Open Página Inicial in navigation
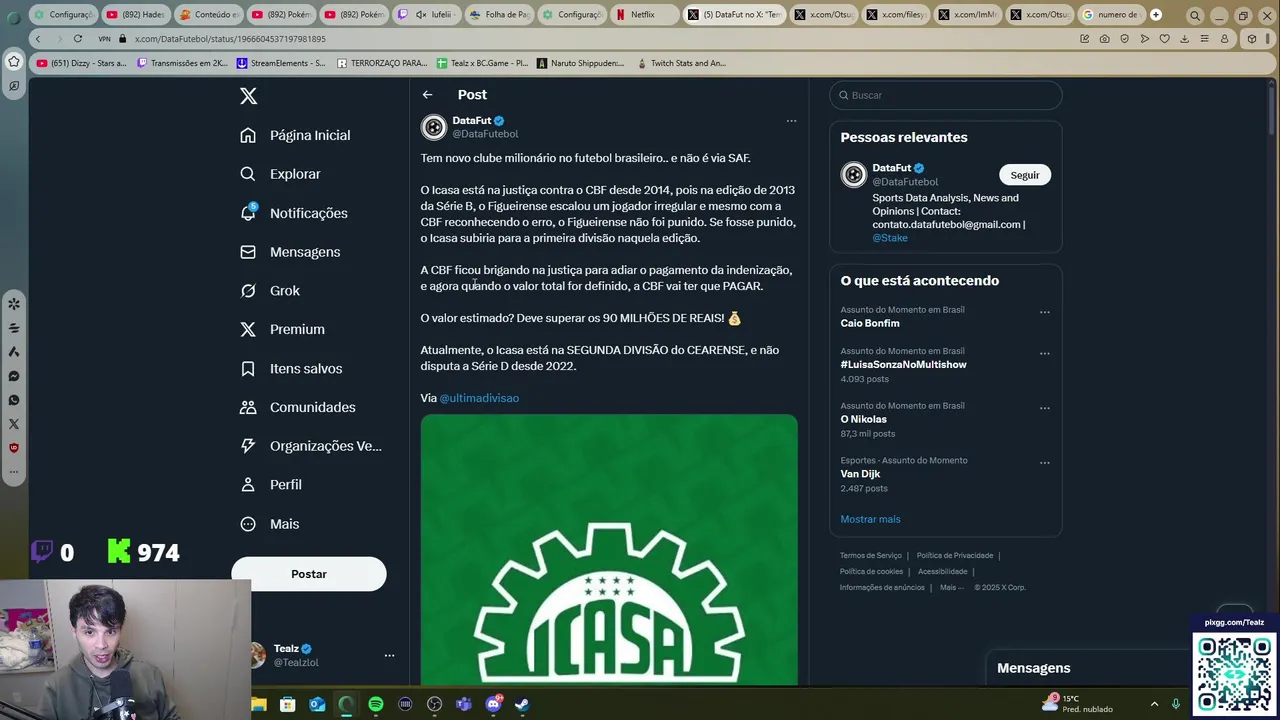Screen dimensions: 1280x720 click(295, 135)
